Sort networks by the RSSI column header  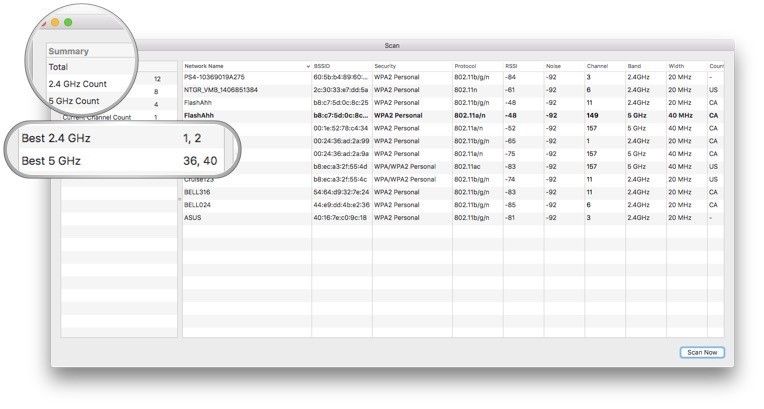[522, 65]
